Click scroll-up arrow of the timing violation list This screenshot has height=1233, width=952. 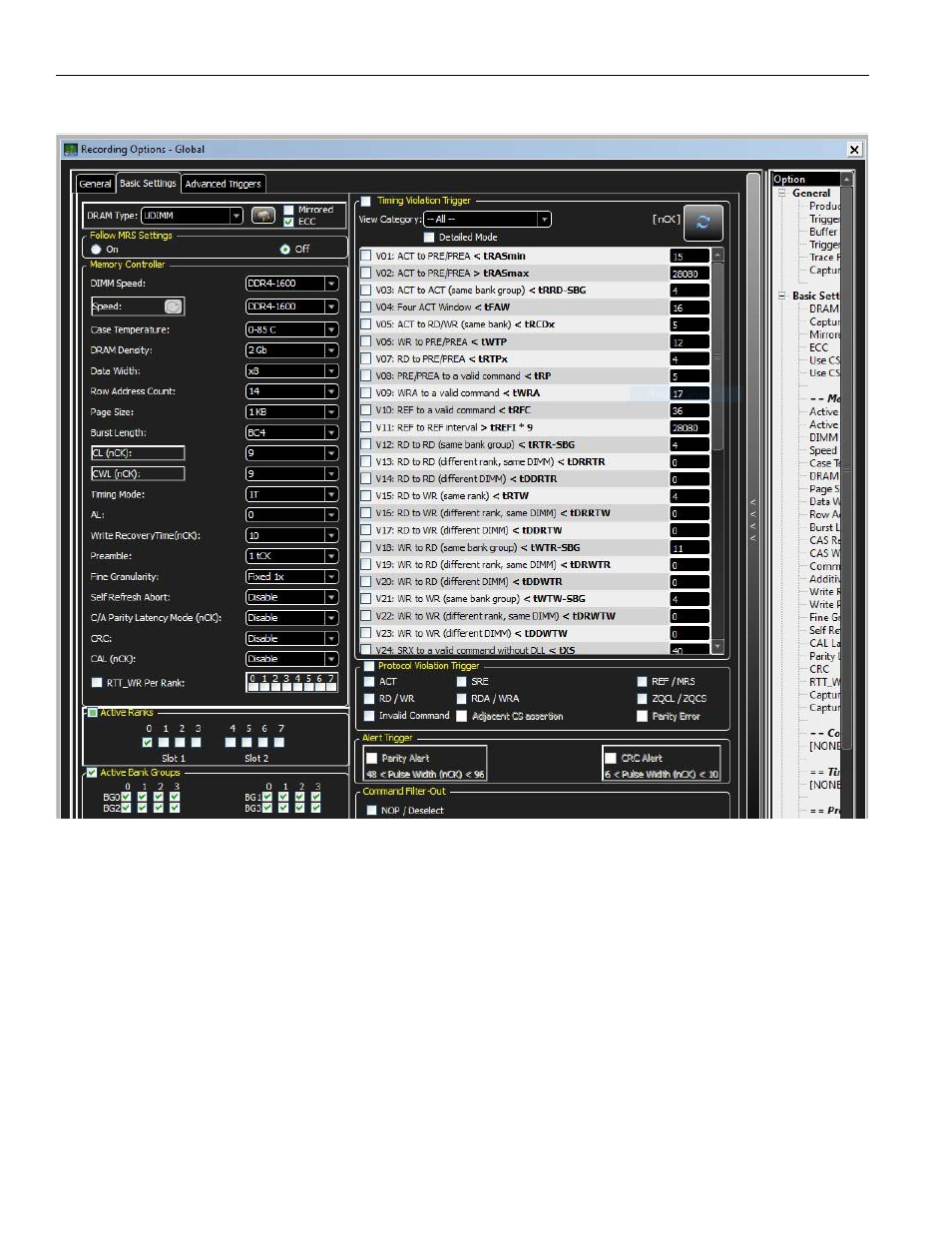717,256
